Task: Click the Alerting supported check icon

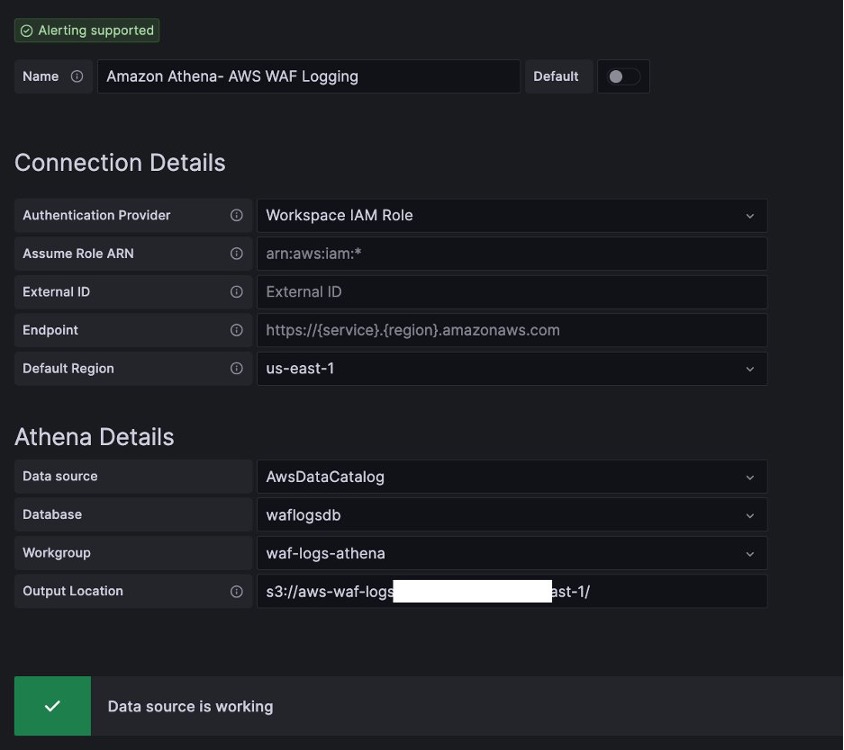Action: pos(26,31)
